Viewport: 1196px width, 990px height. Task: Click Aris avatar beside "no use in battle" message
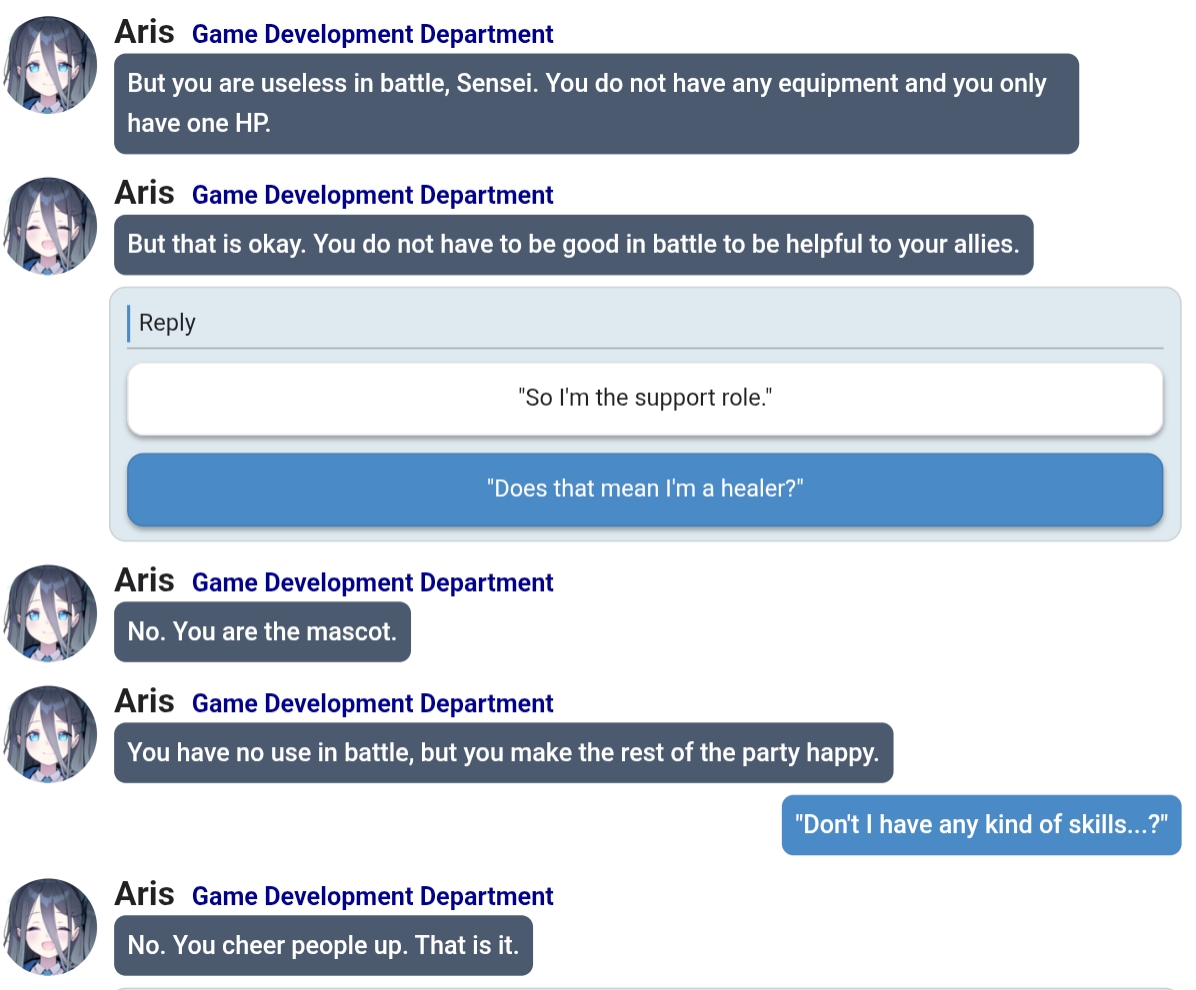point(50,734)
